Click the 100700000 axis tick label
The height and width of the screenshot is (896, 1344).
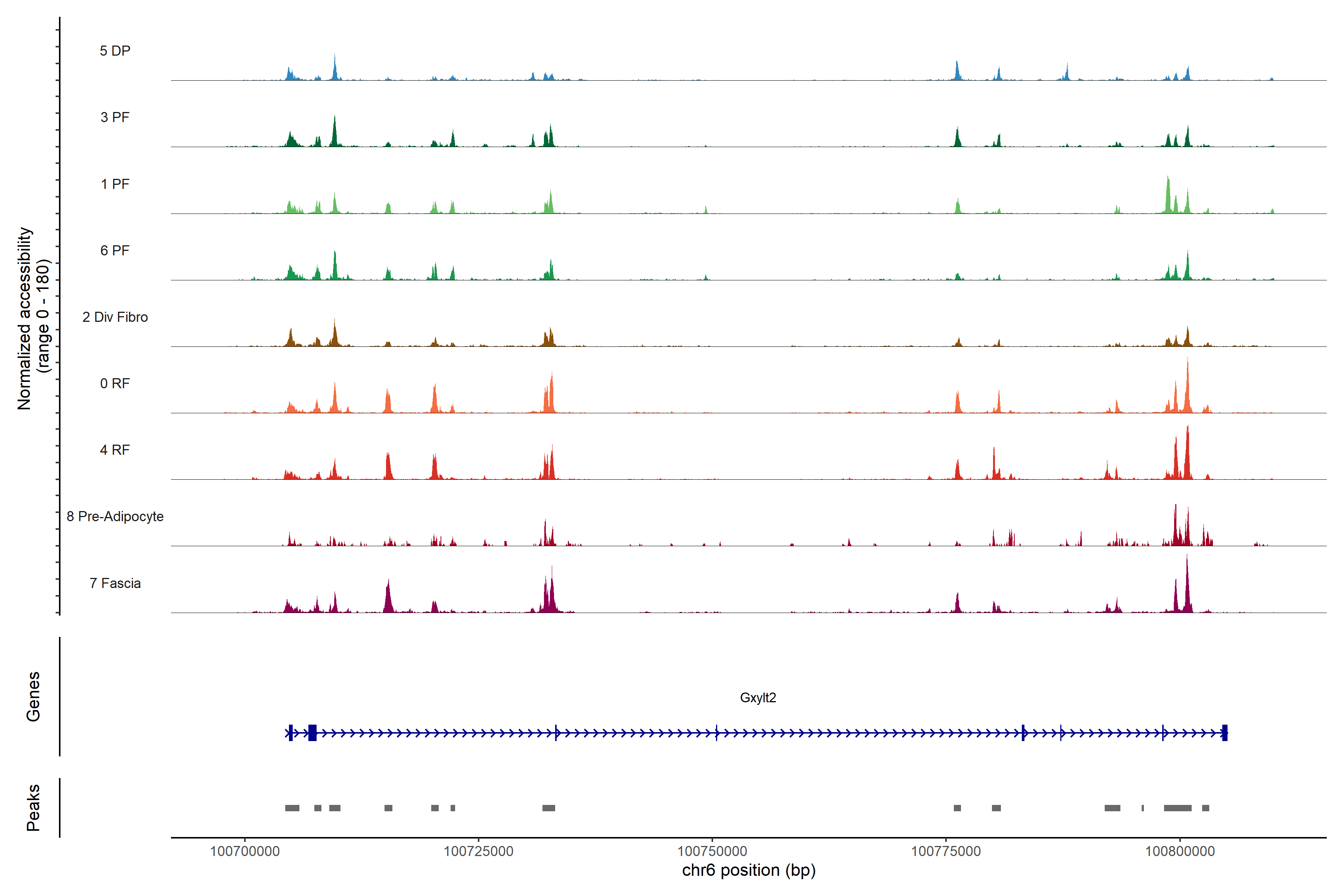point(245,851)
